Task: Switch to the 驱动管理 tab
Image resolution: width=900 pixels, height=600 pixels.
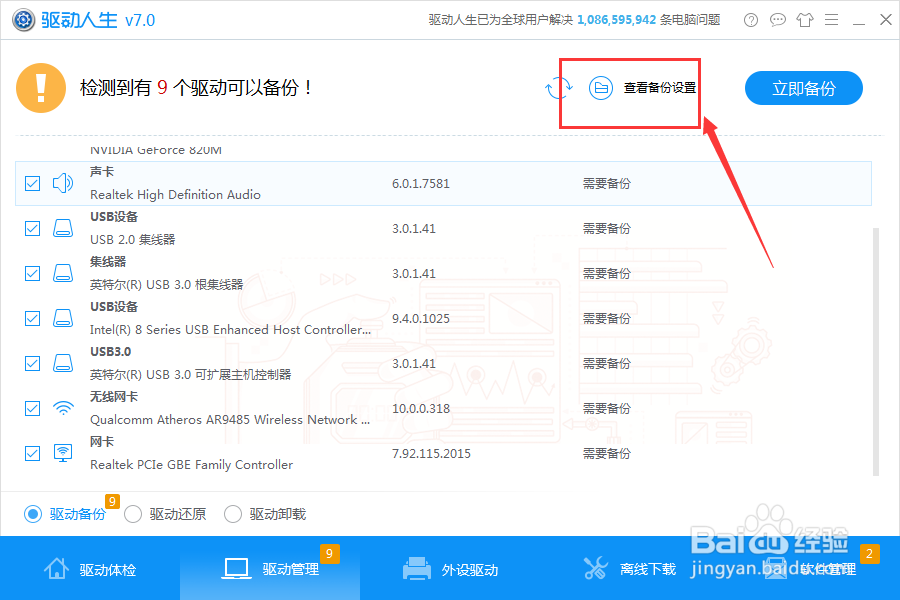Action: (270, 569)
